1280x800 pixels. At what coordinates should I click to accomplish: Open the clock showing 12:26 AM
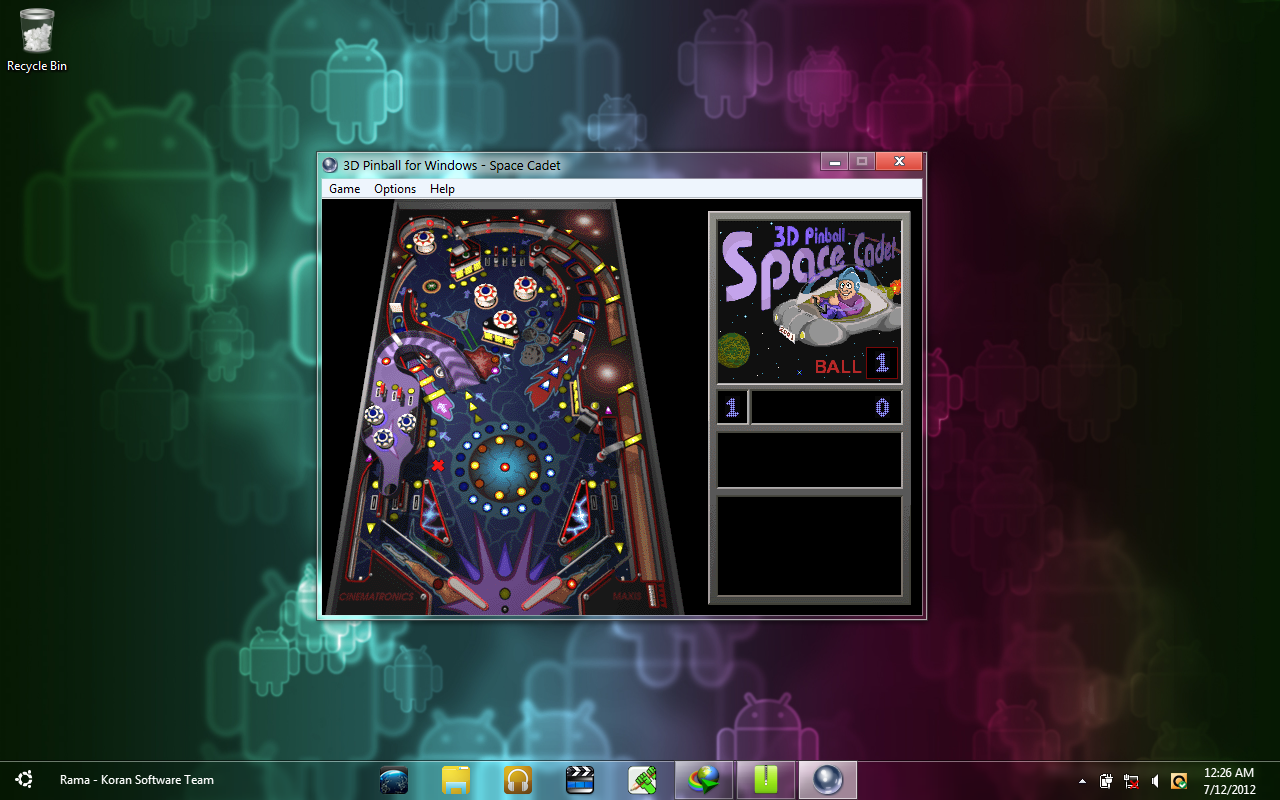click(x=1229, y=781)
